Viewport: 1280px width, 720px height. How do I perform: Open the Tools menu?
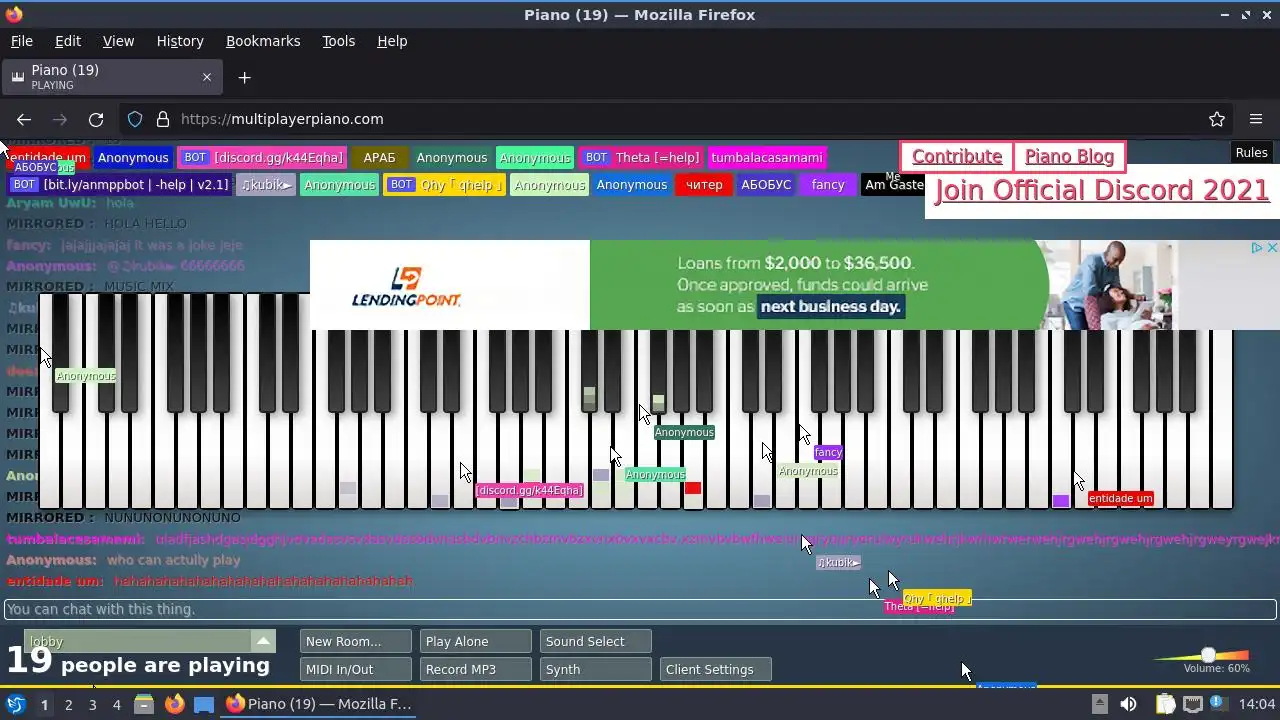click(338, 41)
